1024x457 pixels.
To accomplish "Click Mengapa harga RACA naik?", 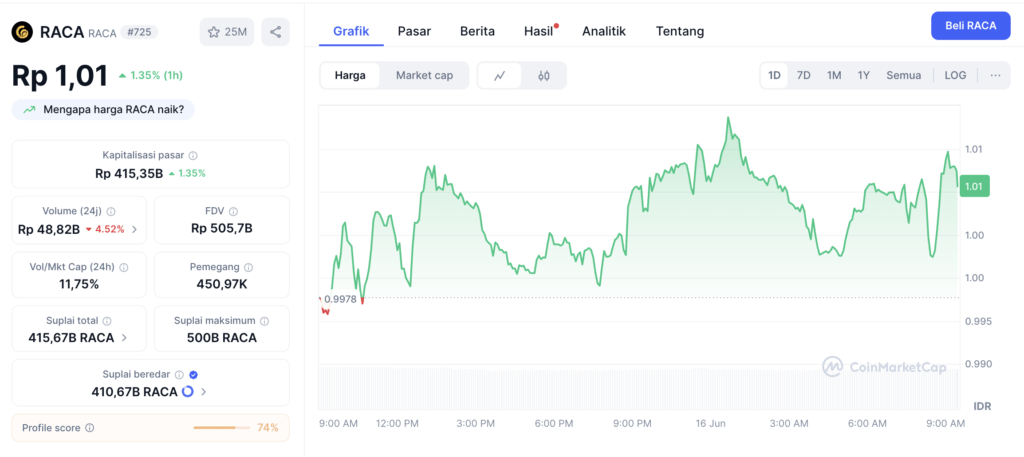I will [x=103, y=110].
